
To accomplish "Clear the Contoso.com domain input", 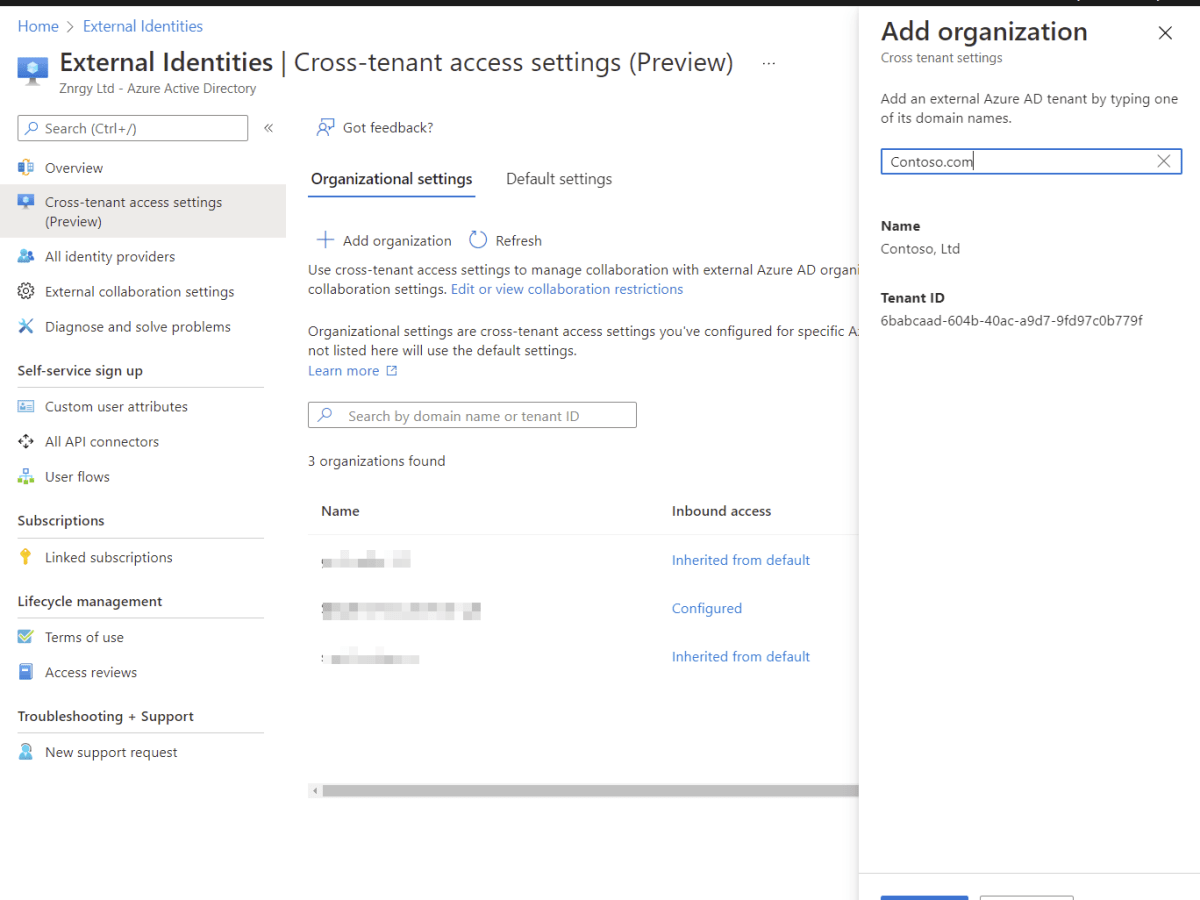I will [x=1163, y=161].
